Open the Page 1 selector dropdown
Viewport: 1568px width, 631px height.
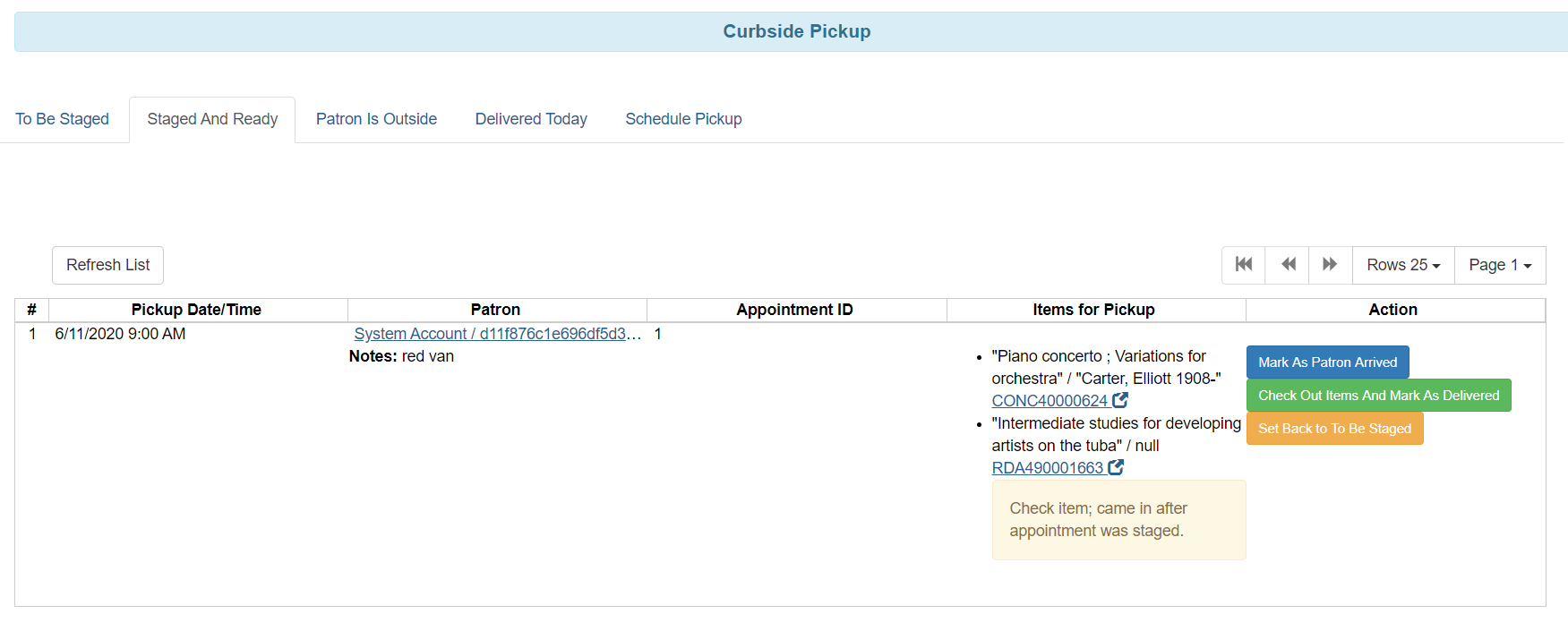coord(1499,265)
